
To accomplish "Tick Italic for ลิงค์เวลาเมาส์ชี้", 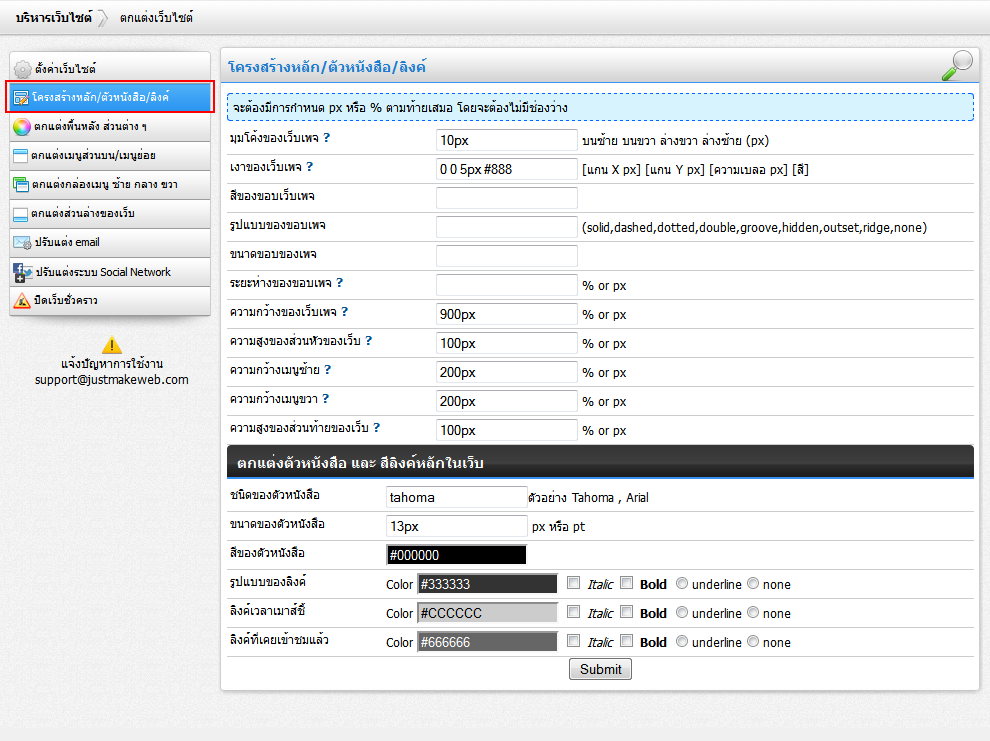I will [x=573, y=612].
